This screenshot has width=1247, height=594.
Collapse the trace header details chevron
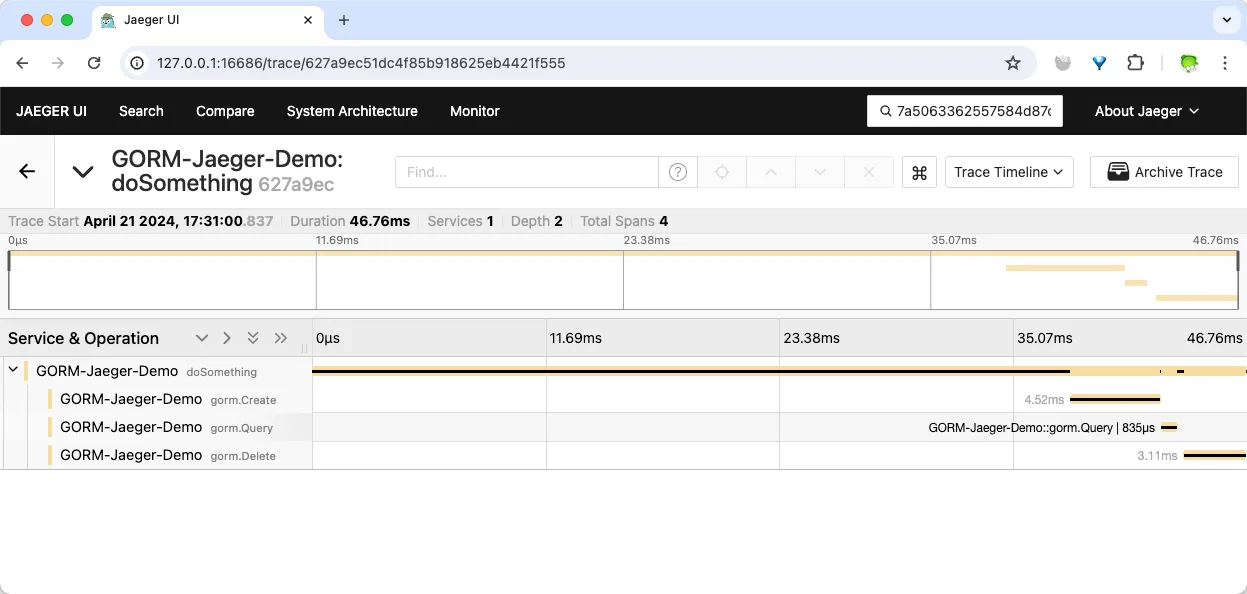(83, 172)
